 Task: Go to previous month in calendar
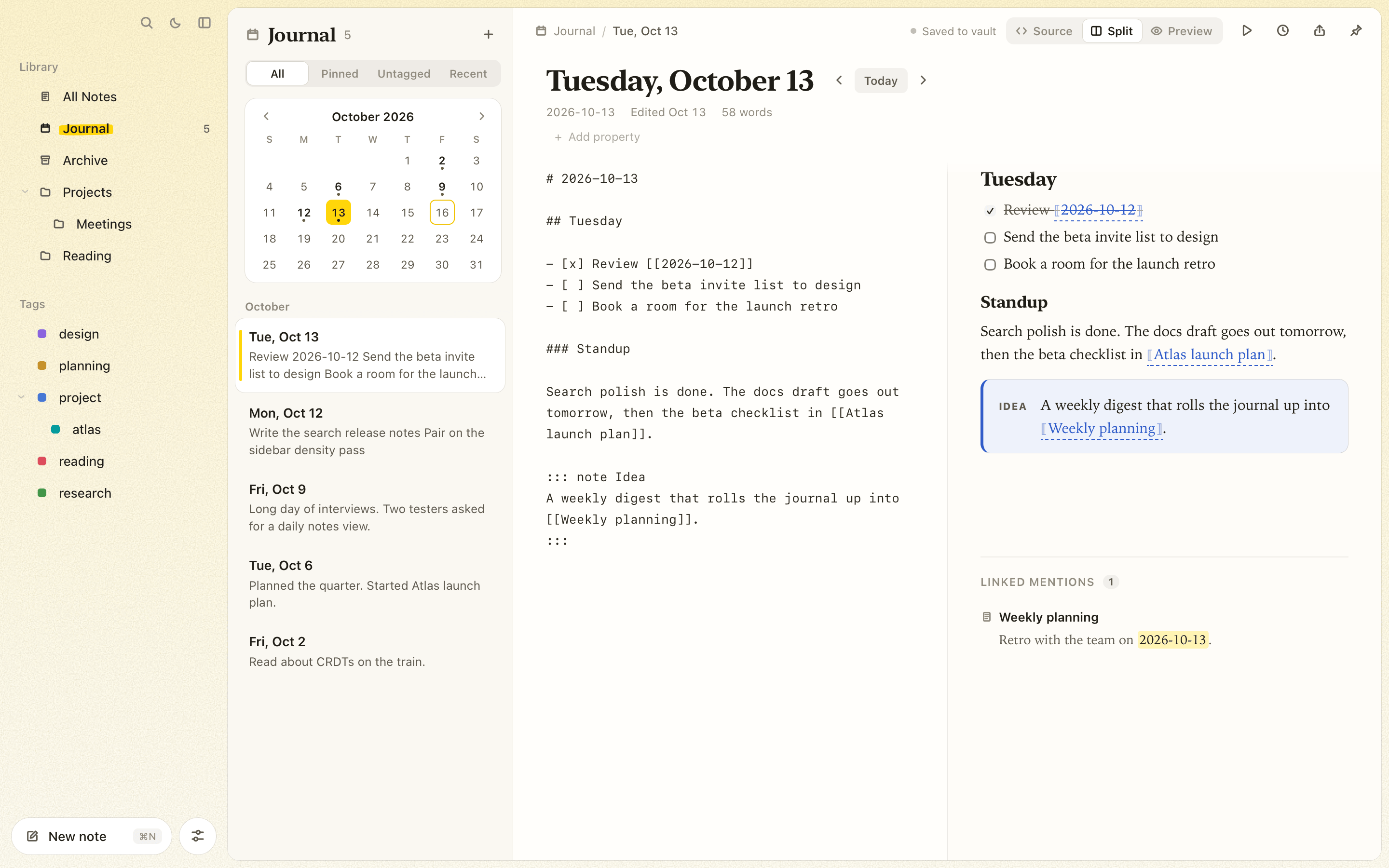[266, 117]
